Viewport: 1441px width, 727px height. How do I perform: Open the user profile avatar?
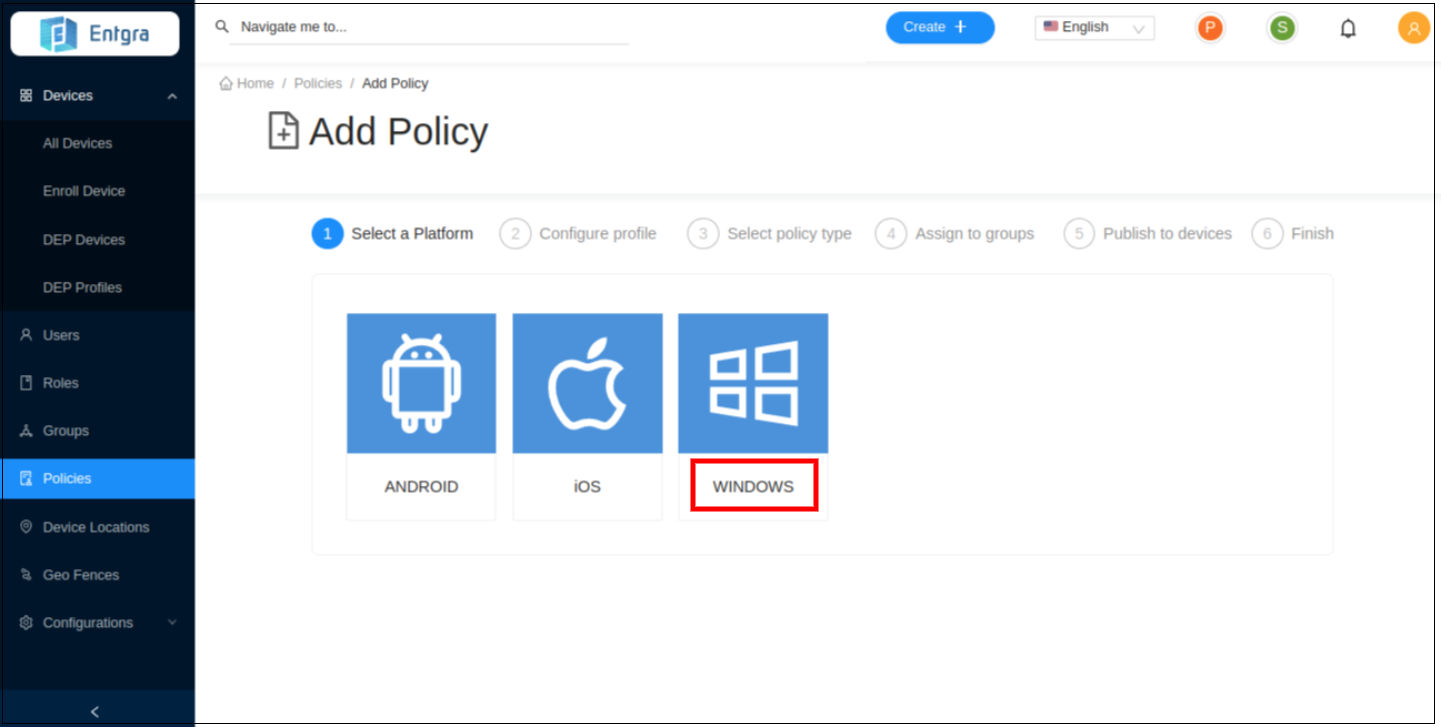(x=1414, y=28)
